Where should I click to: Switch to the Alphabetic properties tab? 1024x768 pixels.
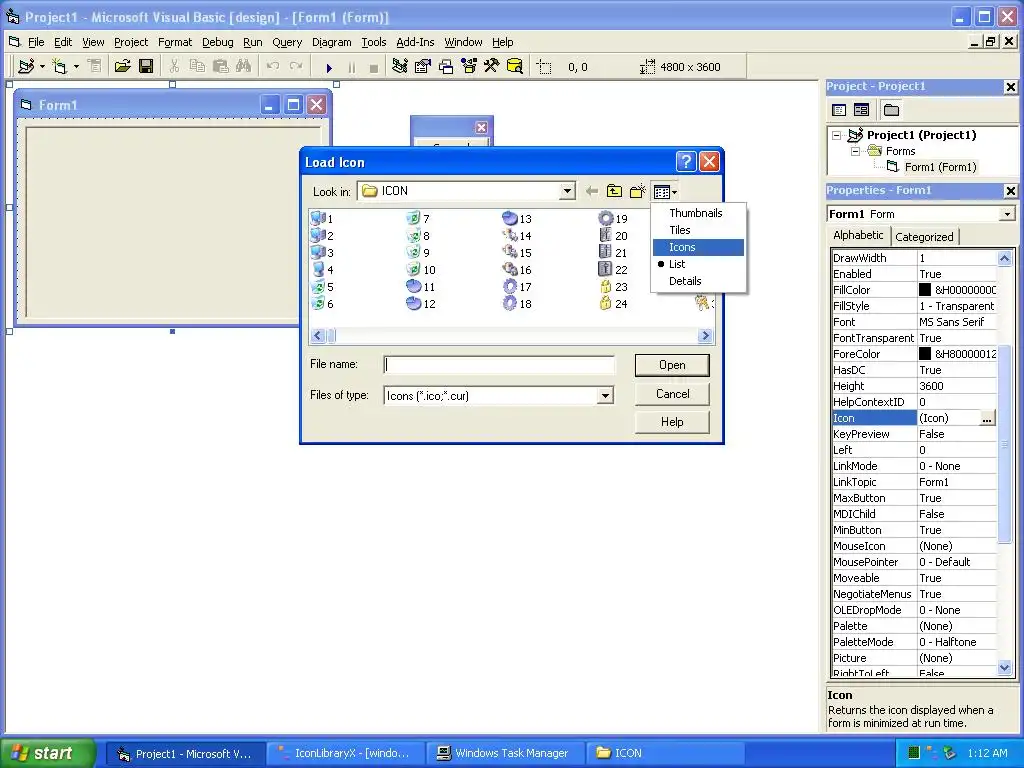point(858,235)
